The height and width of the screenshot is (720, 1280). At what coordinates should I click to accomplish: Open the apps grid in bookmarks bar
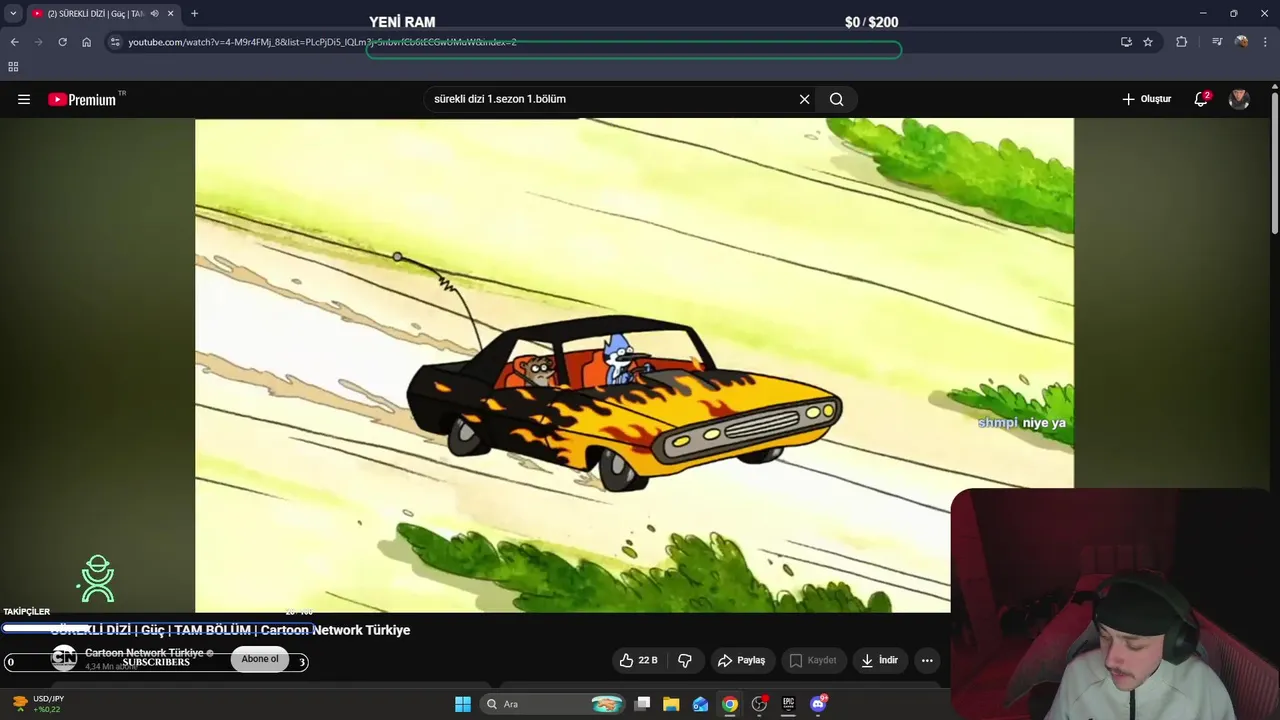(x=13, y=67)
